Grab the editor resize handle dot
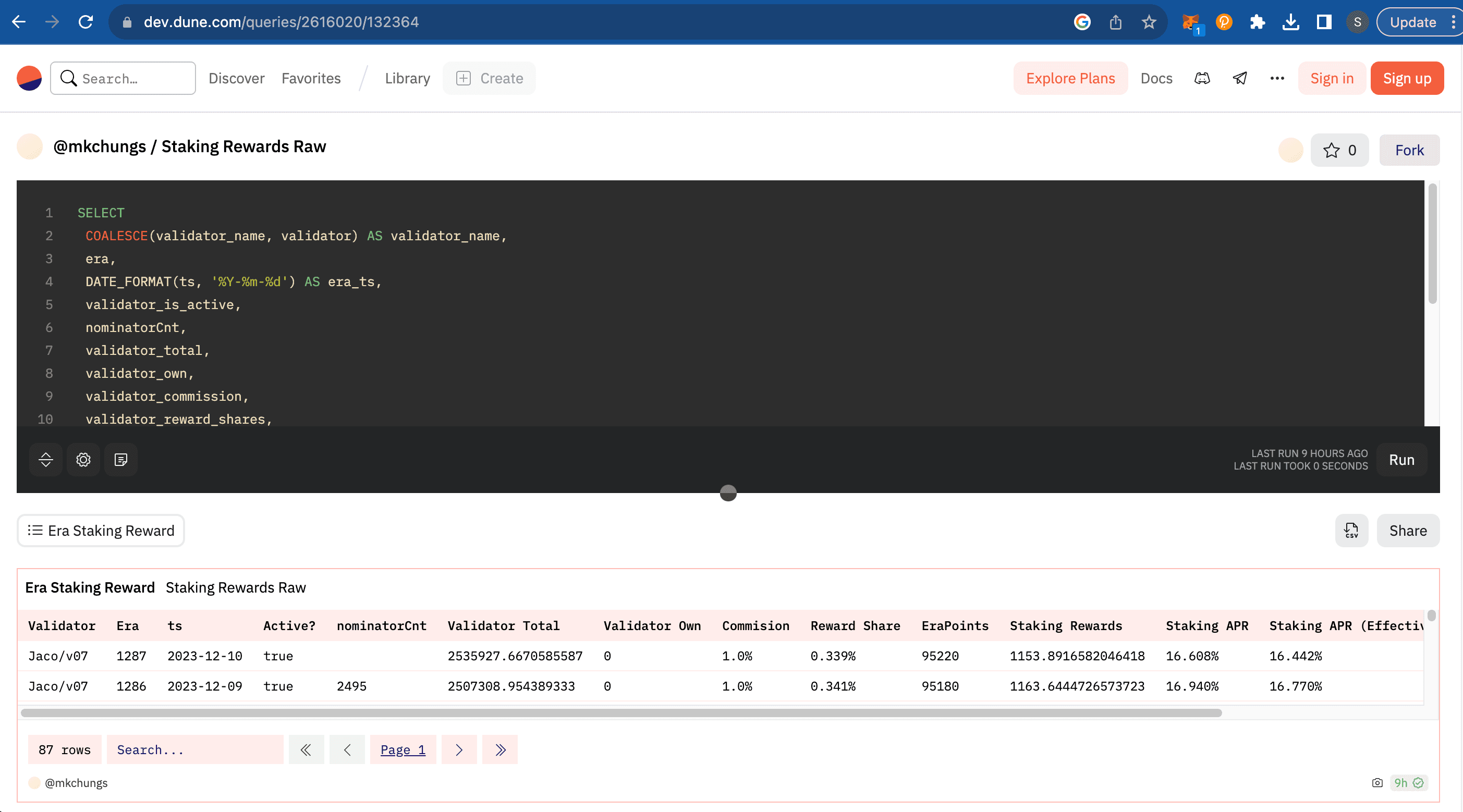The image size is (1463, 812). [728, 493]
